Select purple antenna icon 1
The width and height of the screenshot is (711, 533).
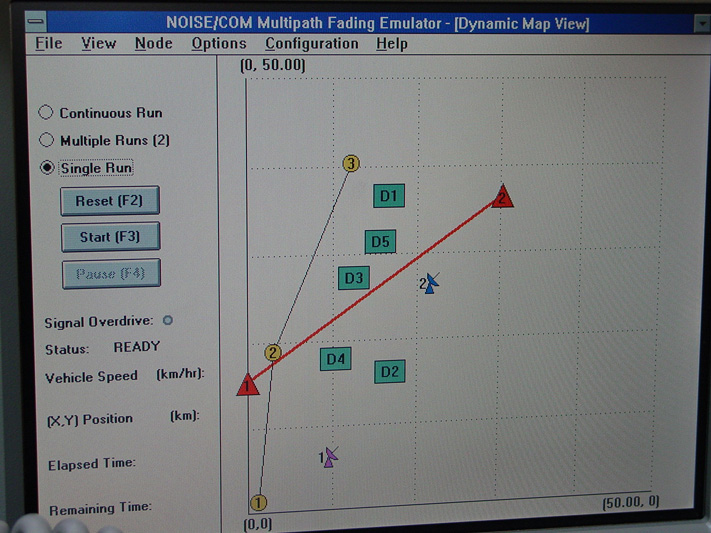click(x=331, y=457)
